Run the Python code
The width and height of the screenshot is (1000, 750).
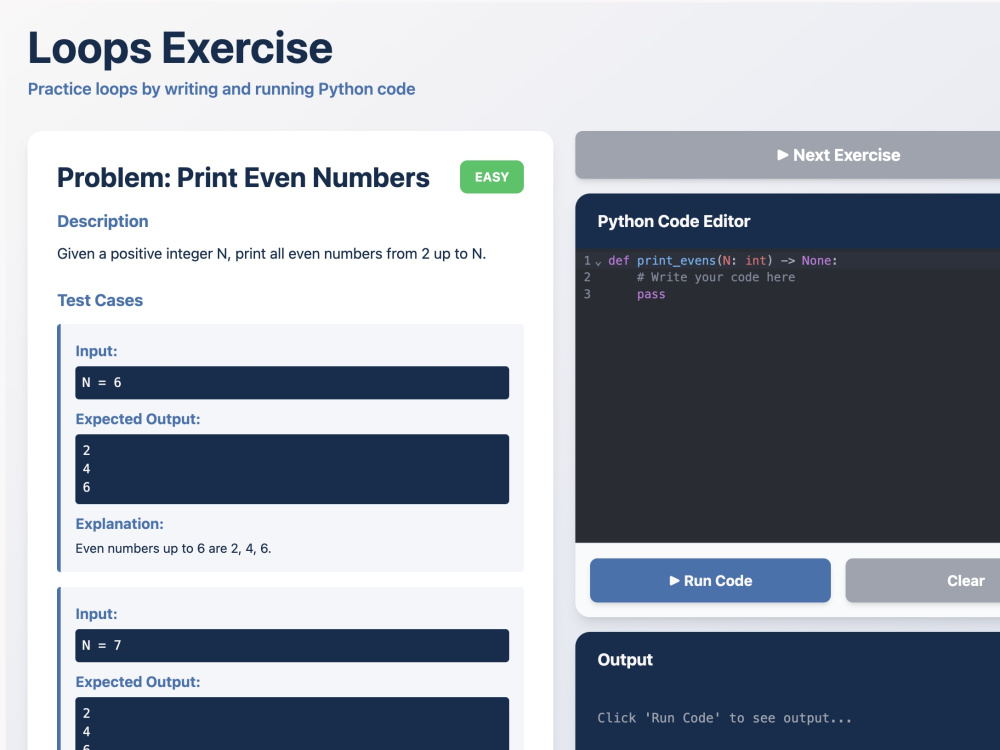click(x=710, y=580)
